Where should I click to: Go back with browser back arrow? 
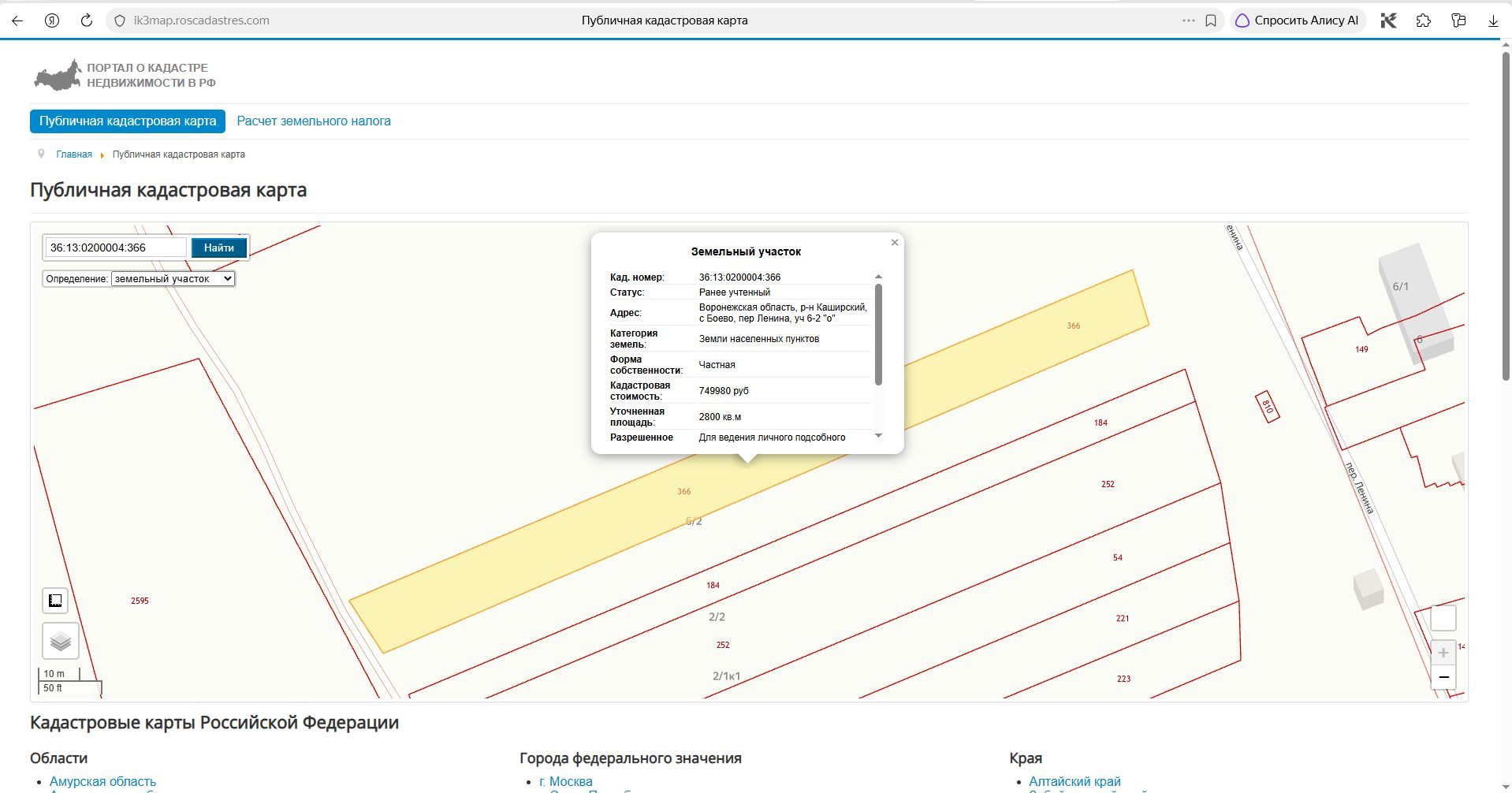coord(17,20)
